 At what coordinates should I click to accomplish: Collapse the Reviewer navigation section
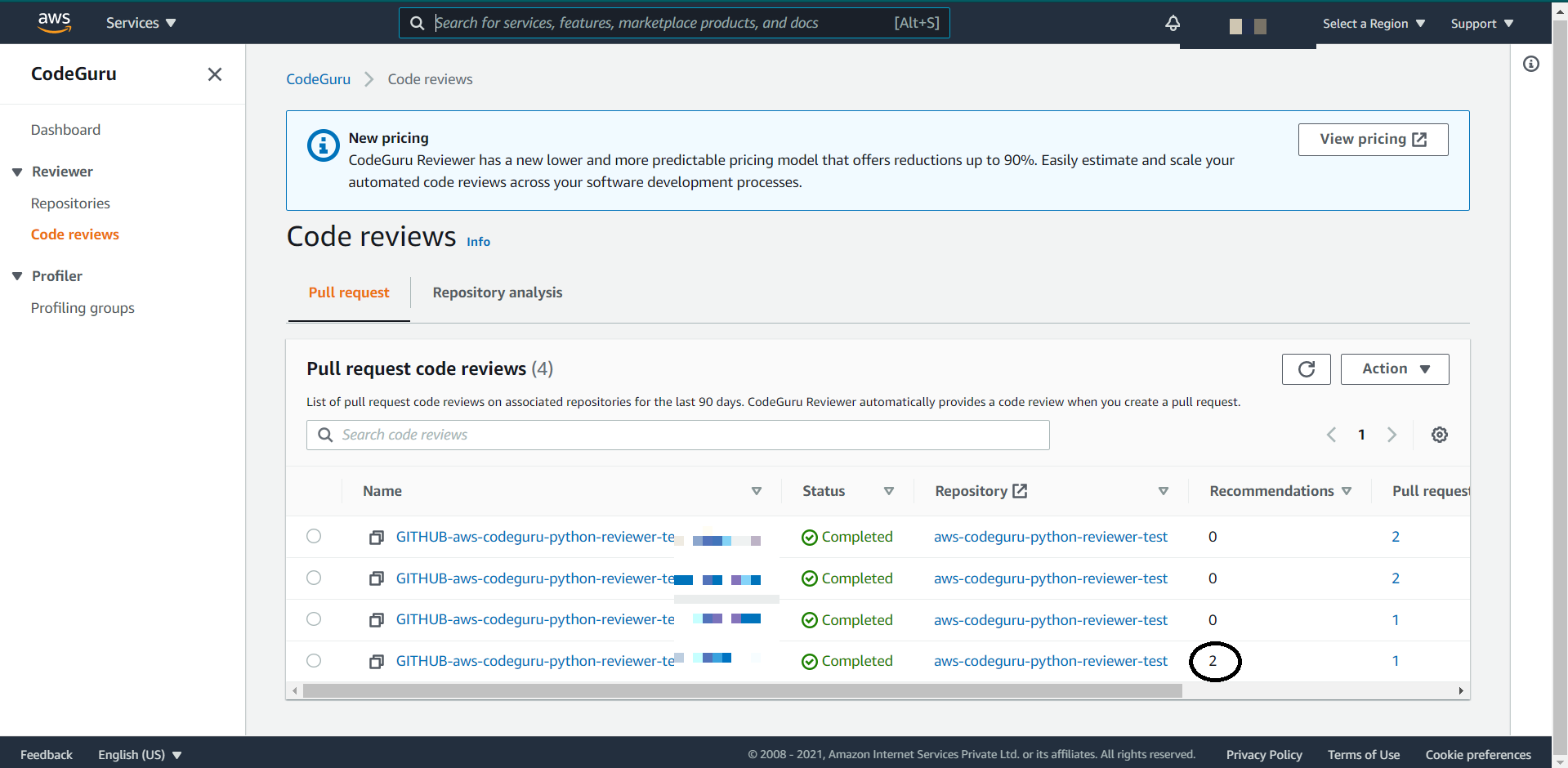point(17,172)
